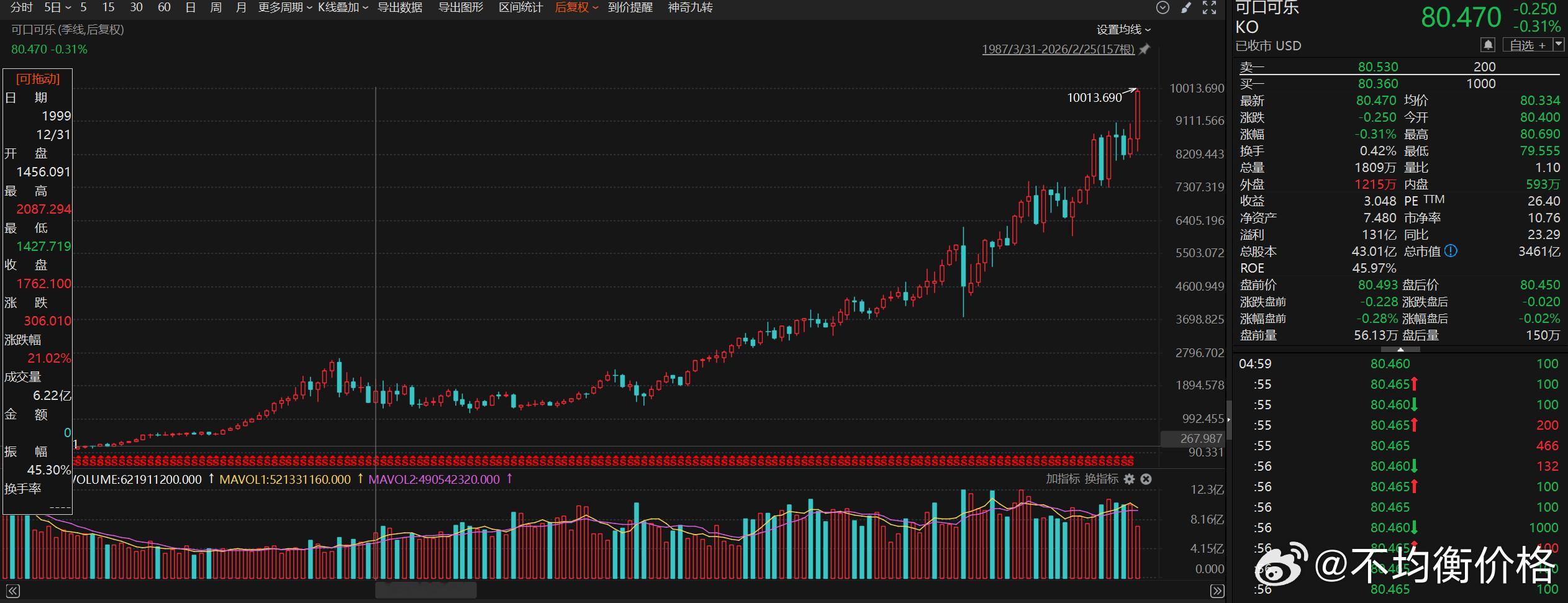Switch to the 分时 chart tab
This screenshot has height=603, width=1568.
point(22,7)
